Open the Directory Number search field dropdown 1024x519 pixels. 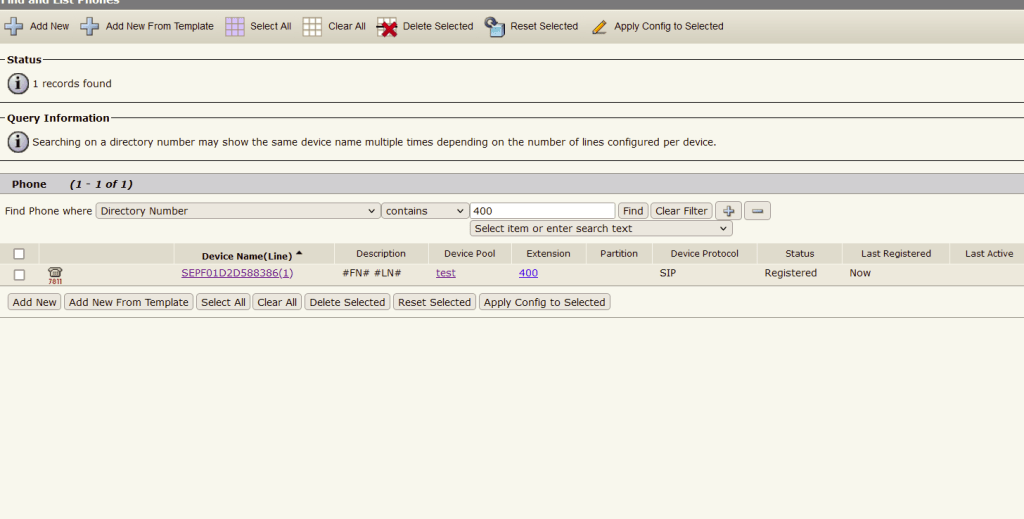[x=237, y=211]
